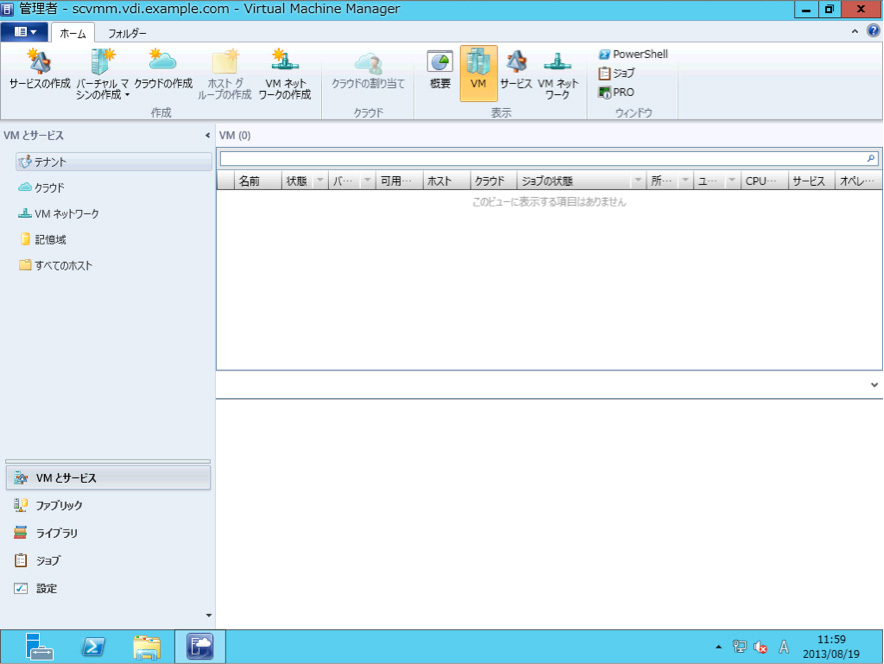Click Create Host Group (ホスト グループの作成) icon
The height and width of the screenshot is (664, 884).
[x=225, y=61]
